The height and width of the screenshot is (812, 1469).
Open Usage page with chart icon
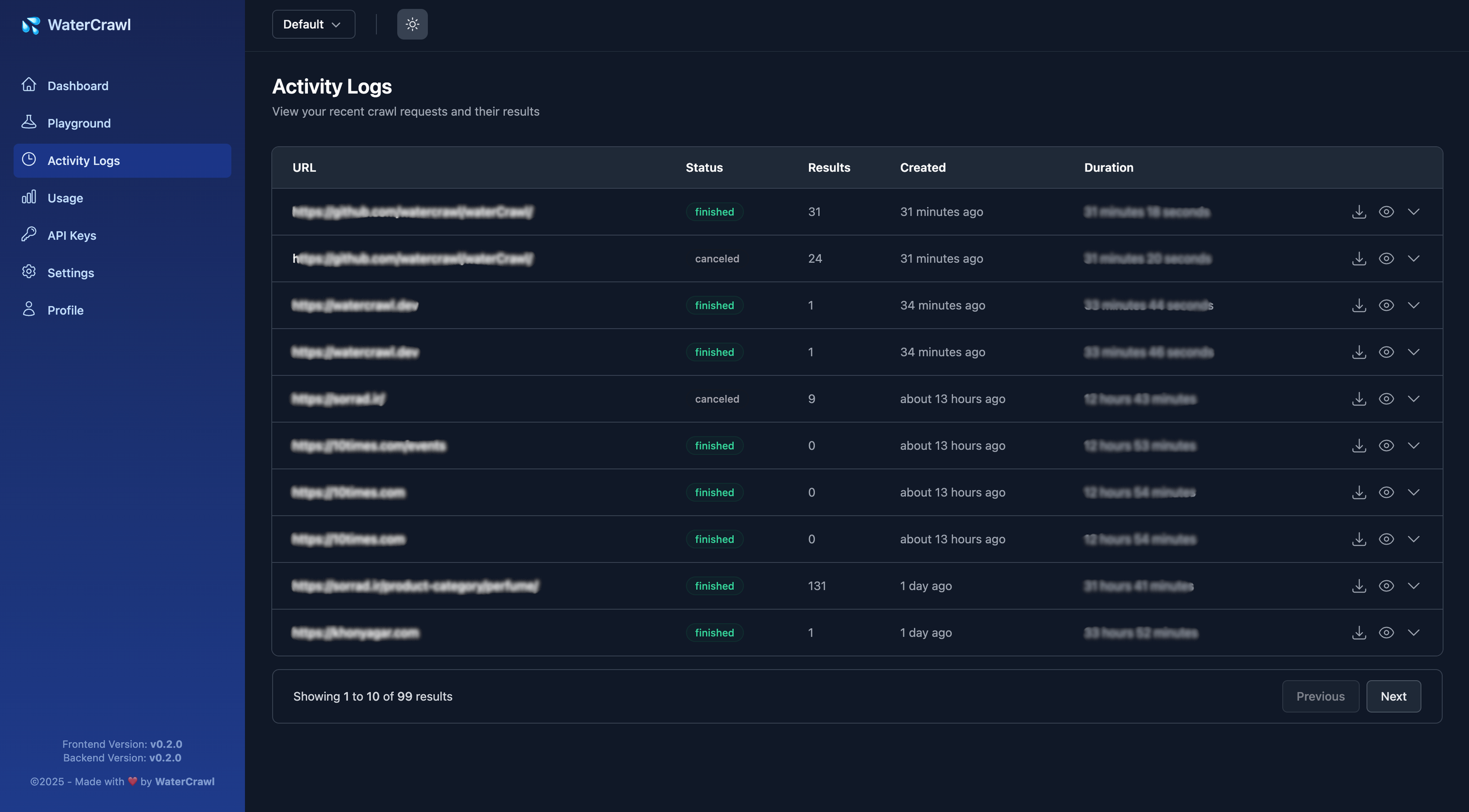click(x=29, y=198)
